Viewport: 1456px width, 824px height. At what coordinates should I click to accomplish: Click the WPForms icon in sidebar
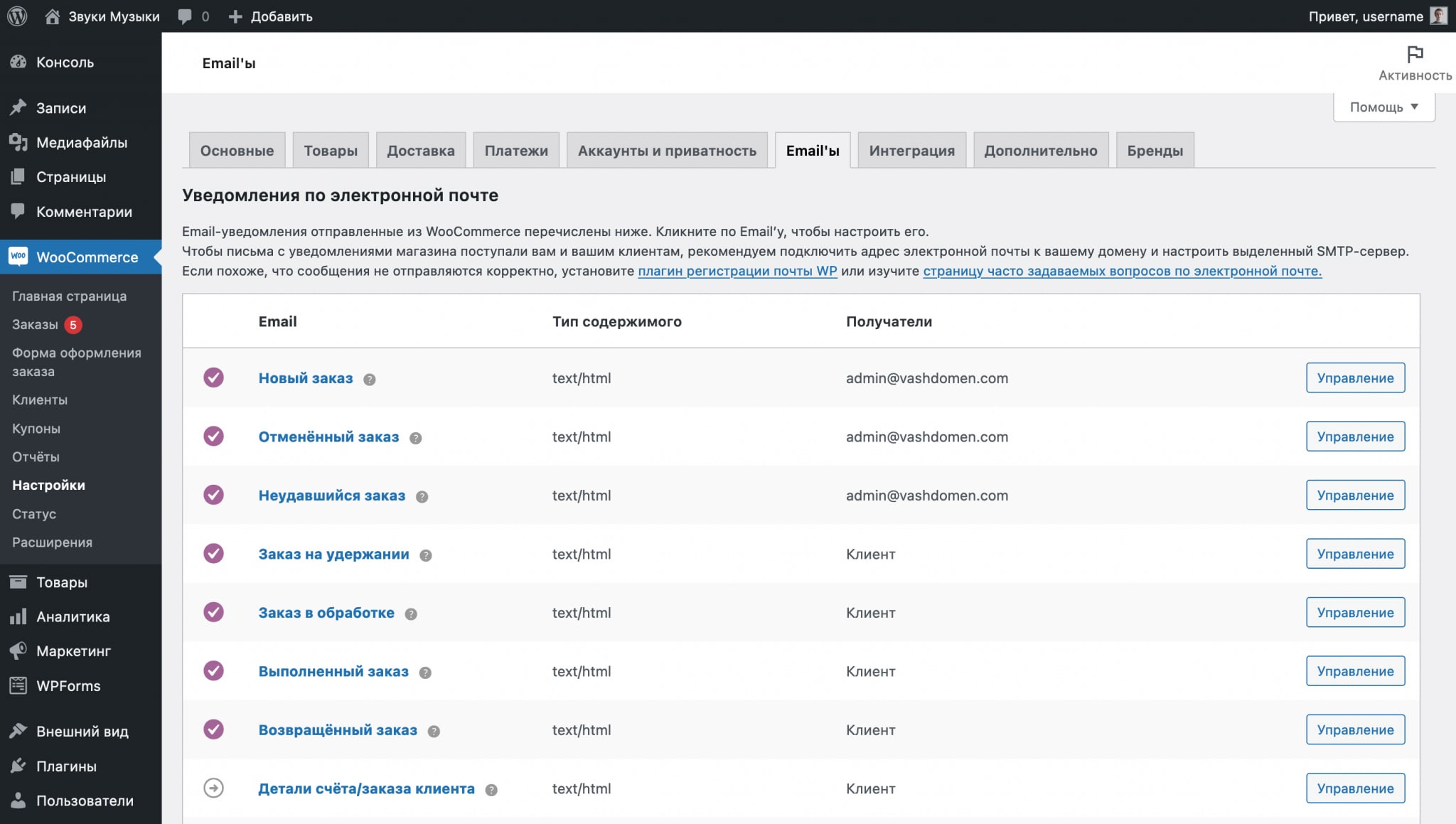(18, 685)
